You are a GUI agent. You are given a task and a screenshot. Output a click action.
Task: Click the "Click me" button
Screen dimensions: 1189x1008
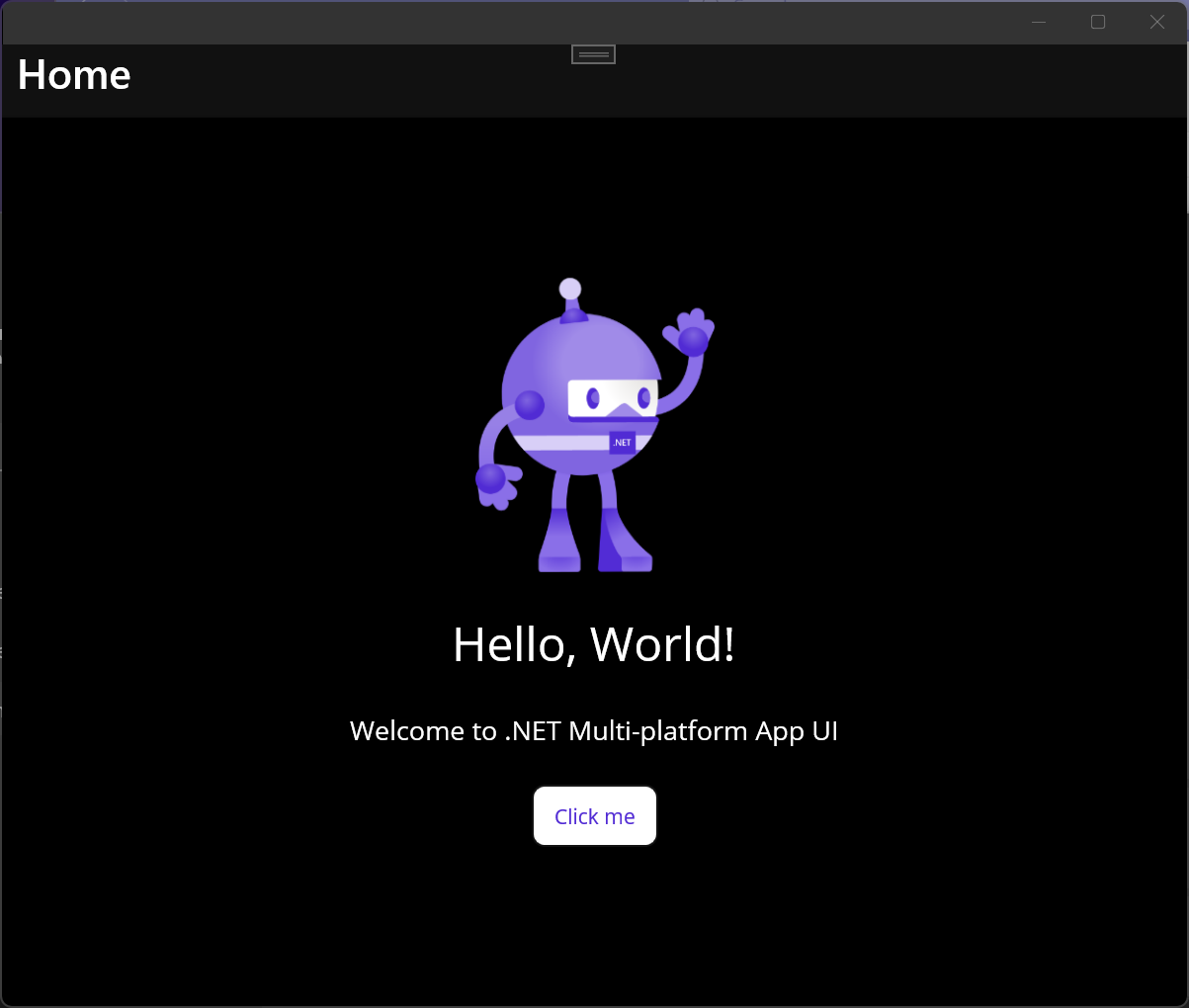coord(595,816)
